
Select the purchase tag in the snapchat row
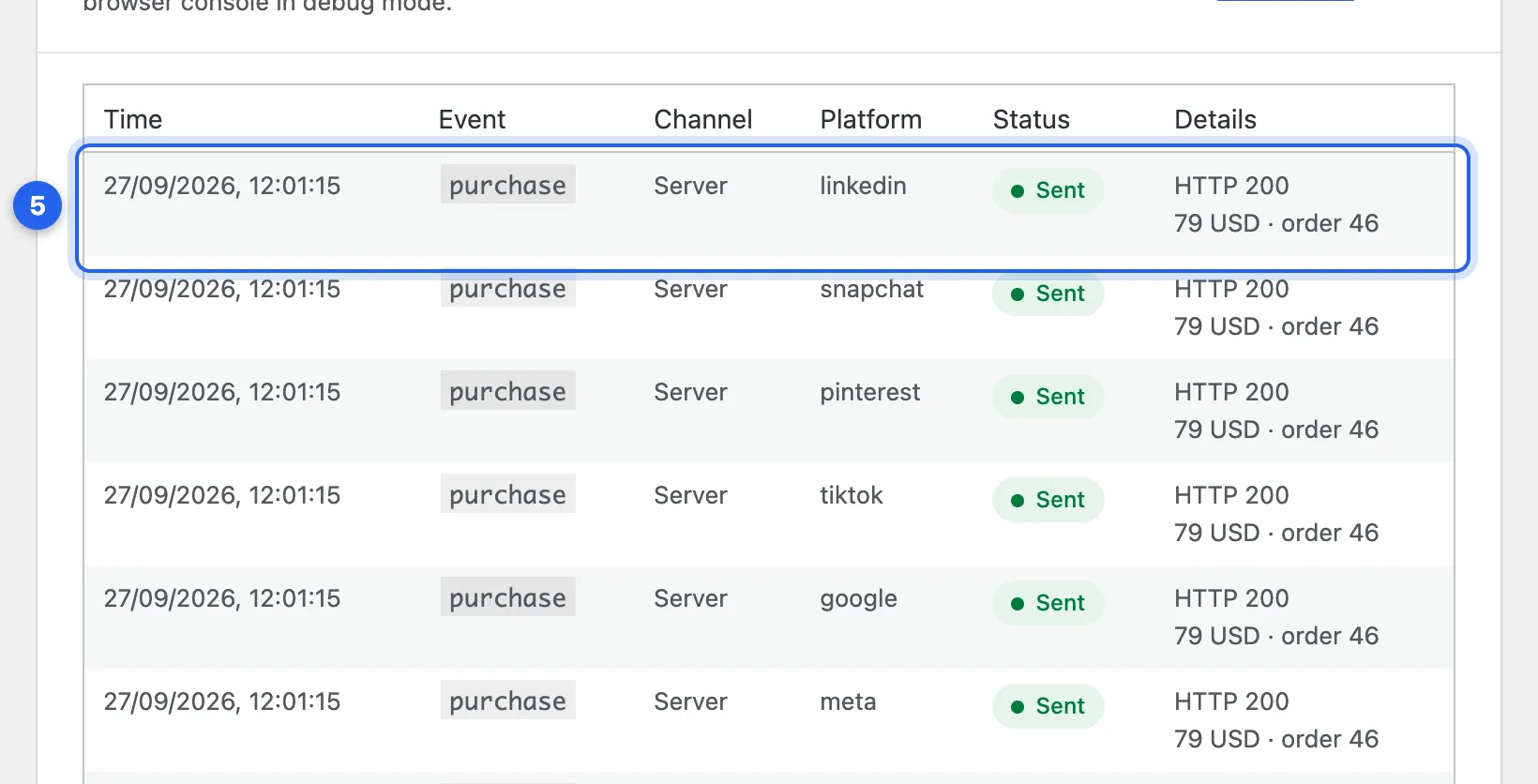click(507, 288)
